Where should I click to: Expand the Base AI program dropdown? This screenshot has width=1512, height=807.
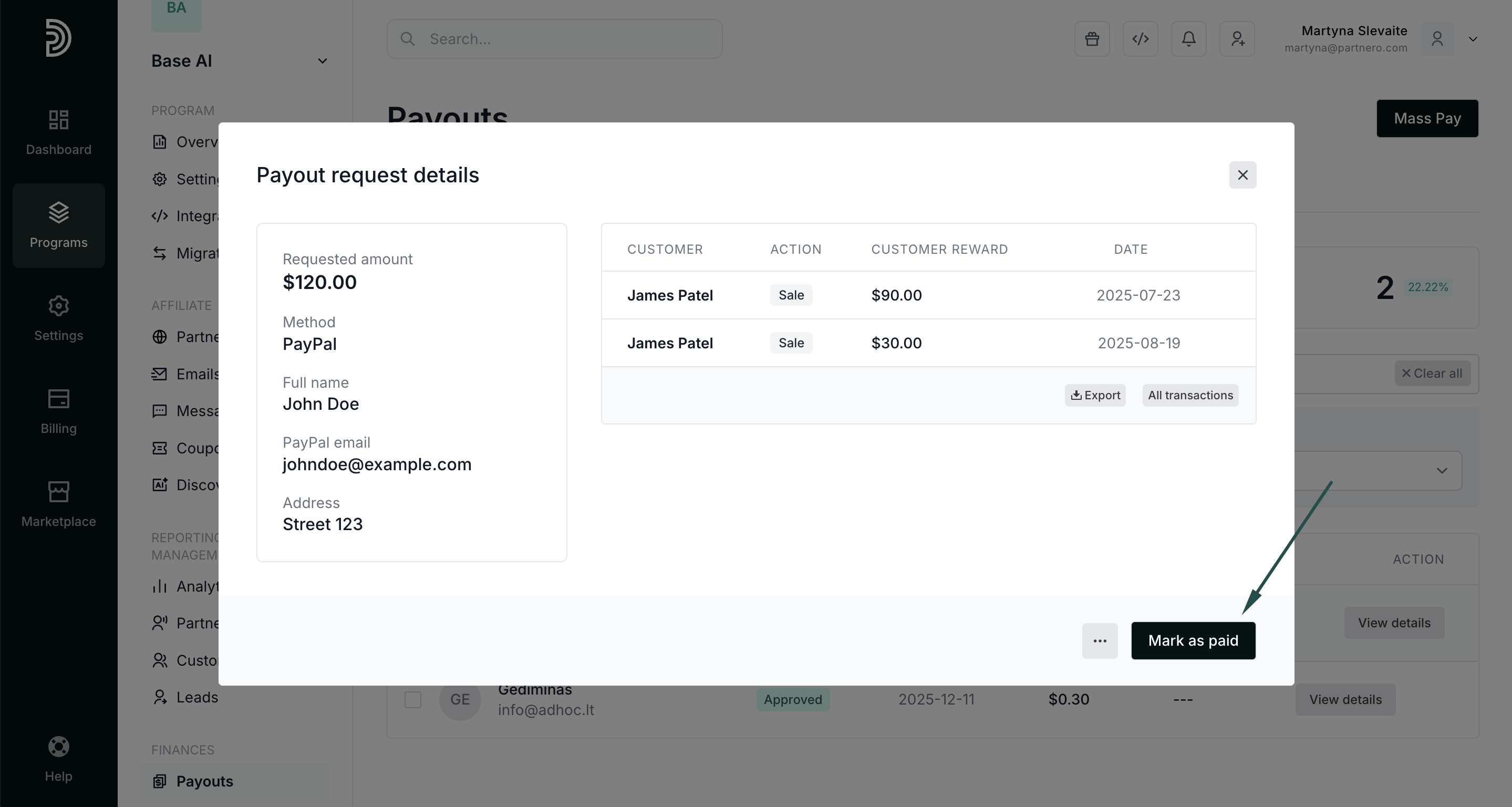[322, 61]
